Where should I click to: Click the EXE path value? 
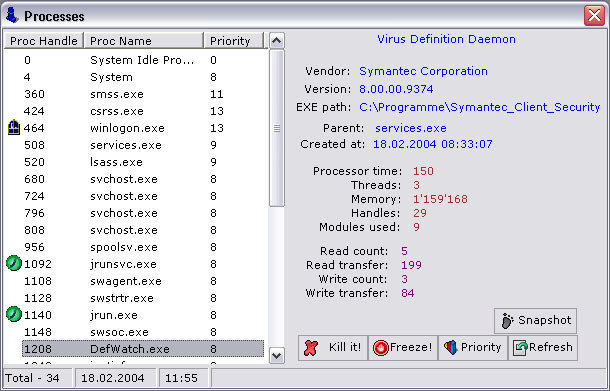(479, 107)
